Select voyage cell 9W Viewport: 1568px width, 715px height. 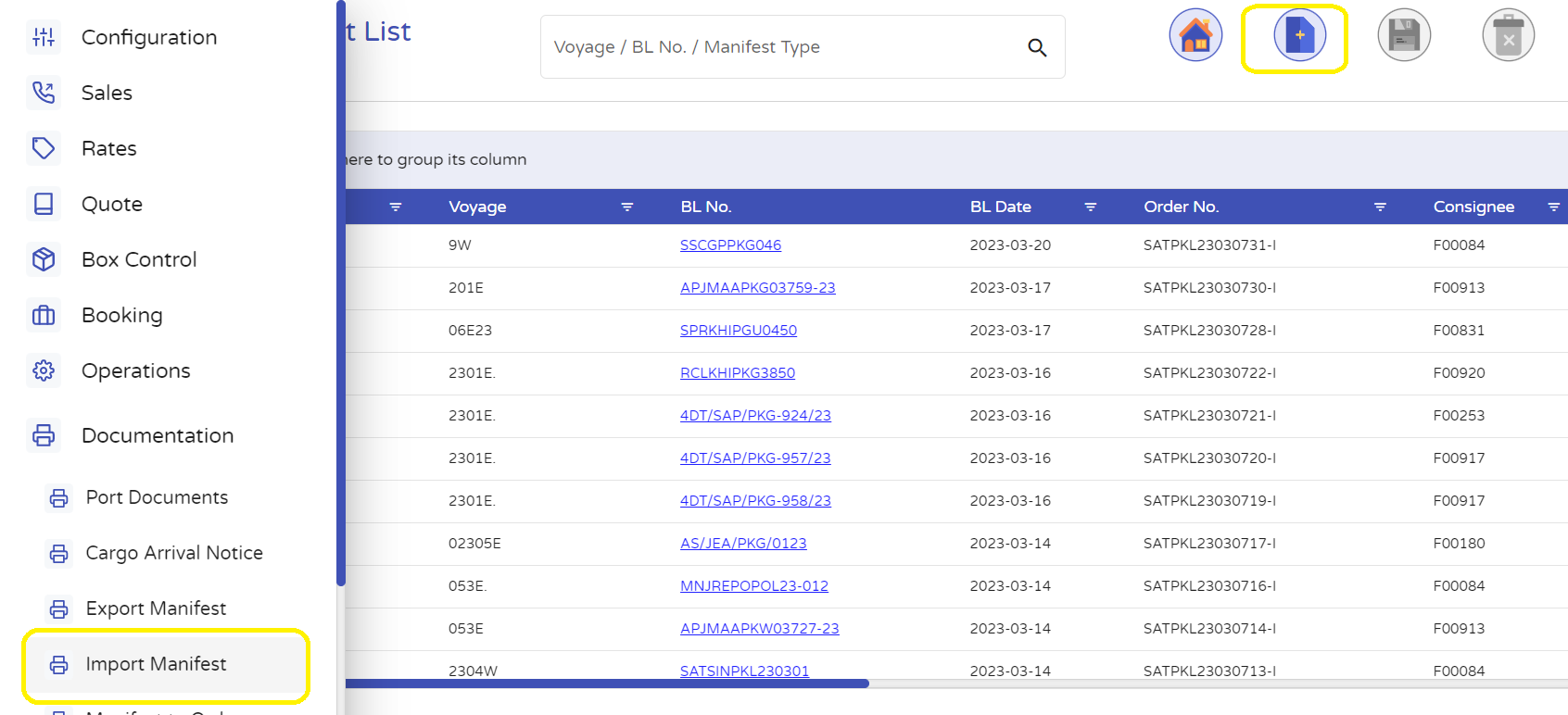pyautogui.click(x=460, y=245)
